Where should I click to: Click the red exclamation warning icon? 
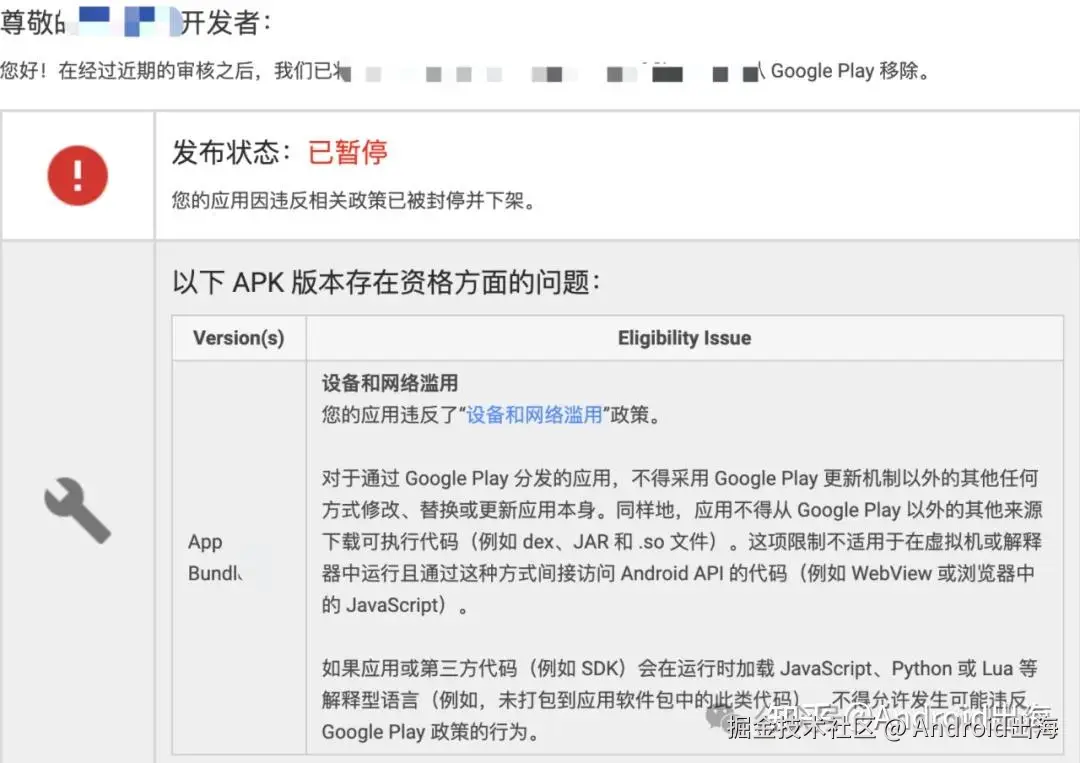(x=78, y=176)
